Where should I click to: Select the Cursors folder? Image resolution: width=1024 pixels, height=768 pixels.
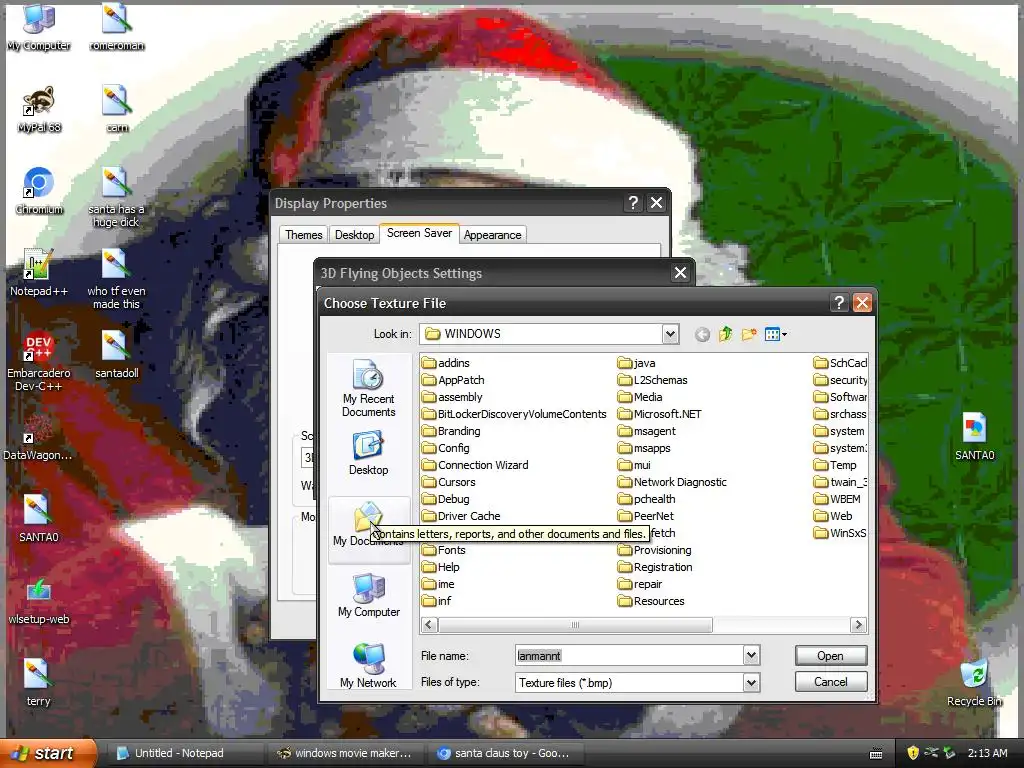click(449, 482)
